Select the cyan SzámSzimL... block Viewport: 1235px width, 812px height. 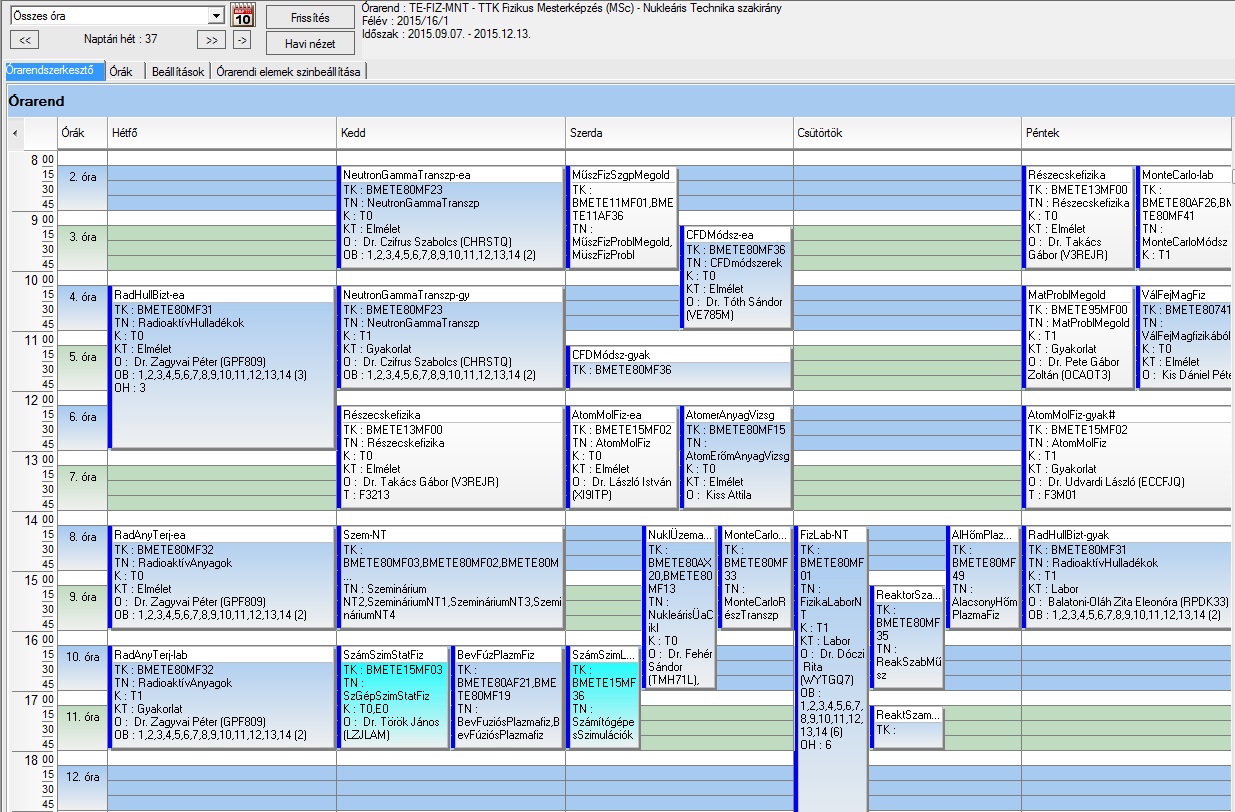click(x=603, y=697)
